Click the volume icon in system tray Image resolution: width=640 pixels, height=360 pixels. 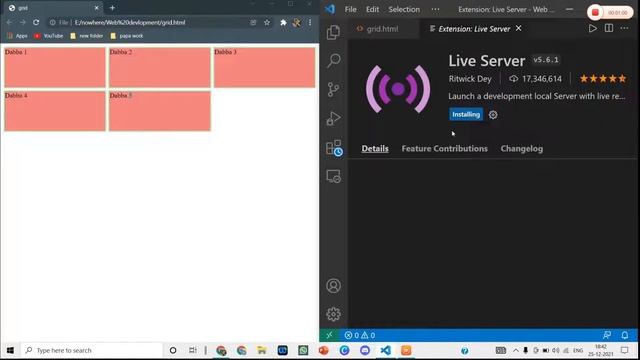point(556,350)
